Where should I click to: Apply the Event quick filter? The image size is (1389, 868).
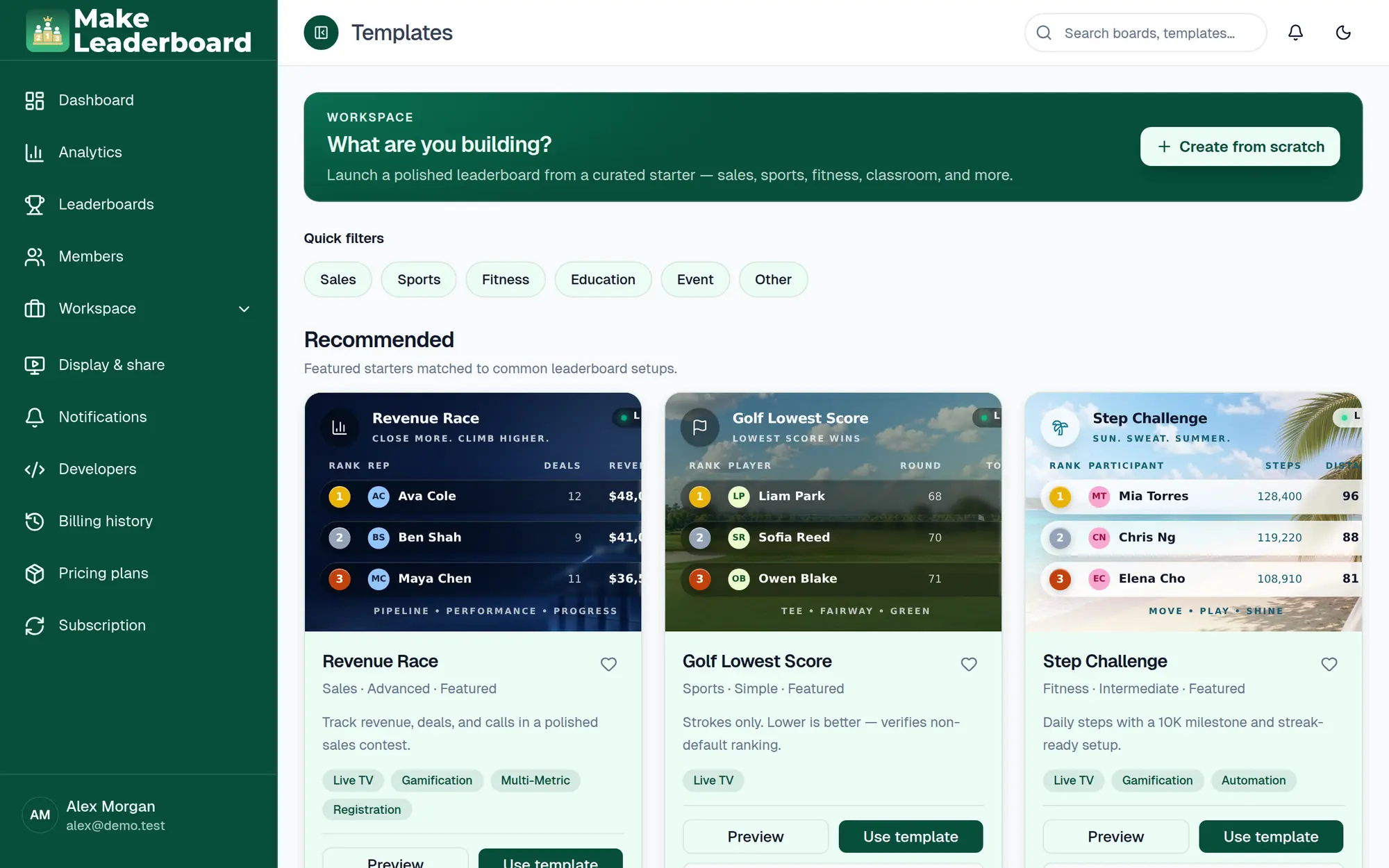pyautogui.click(x=695, y=280)
